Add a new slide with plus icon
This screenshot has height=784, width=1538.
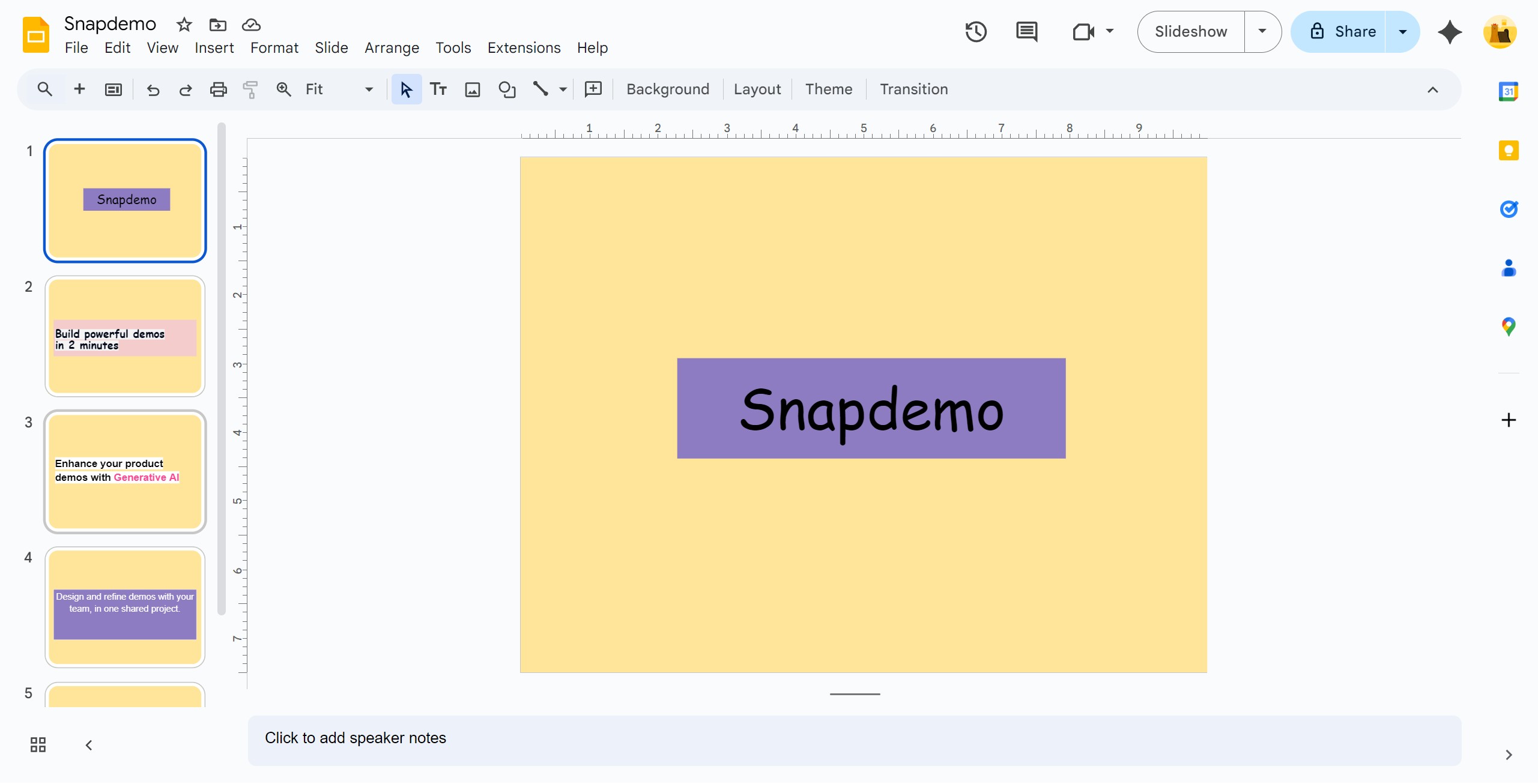point(79,89)
